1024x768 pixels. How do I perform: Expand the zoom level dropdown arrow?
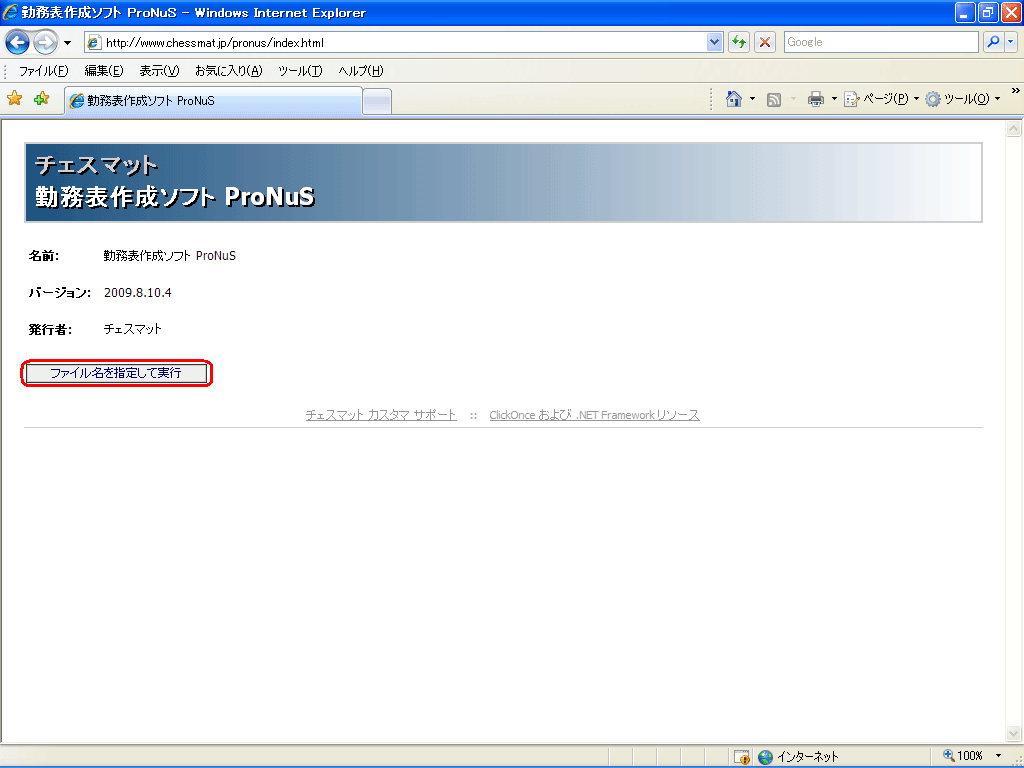[x=998, y=756]
